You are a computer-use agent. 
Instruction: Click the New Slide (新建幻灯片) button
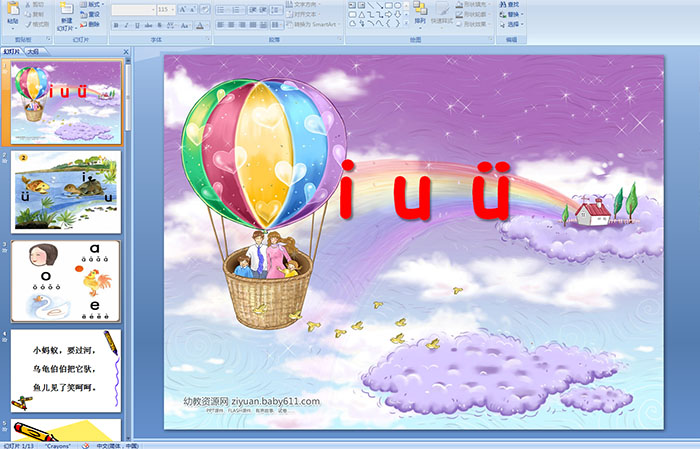(x=67, y=18)
